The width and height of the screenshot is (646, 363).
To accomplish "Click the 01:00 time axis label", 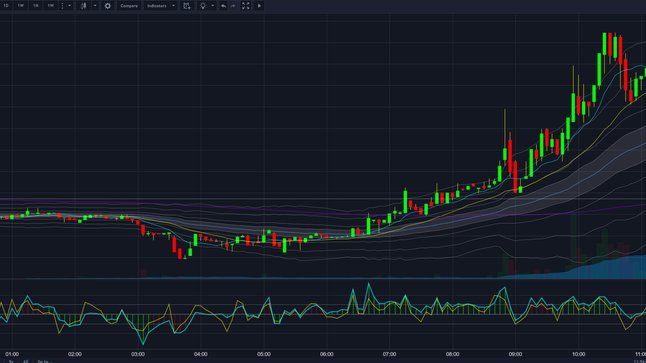I will coord(12,354).
